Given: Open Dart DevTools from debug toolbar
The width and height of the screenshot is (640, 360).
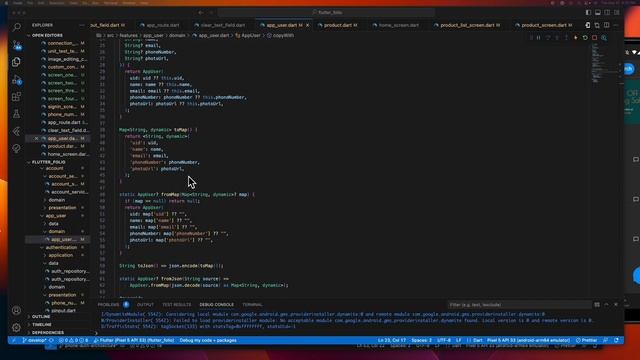Looking at the screenshot, I should click(x=604, y=38).
